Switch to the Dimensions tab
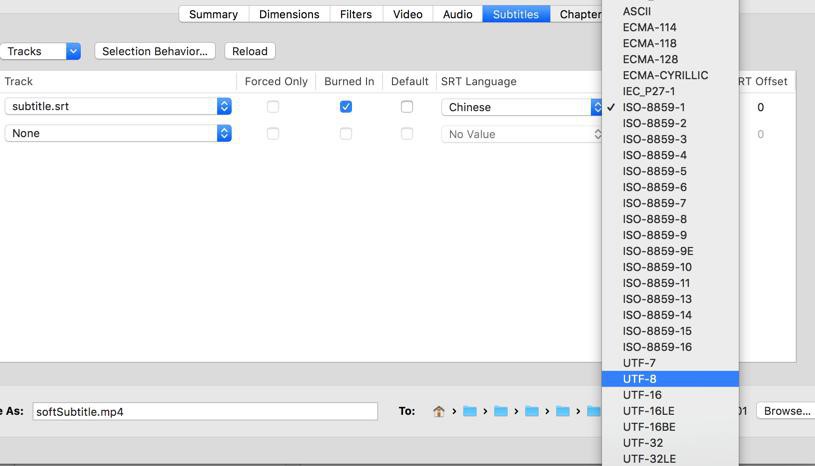The width and height of the screenshot is (815, 466). 289,14
